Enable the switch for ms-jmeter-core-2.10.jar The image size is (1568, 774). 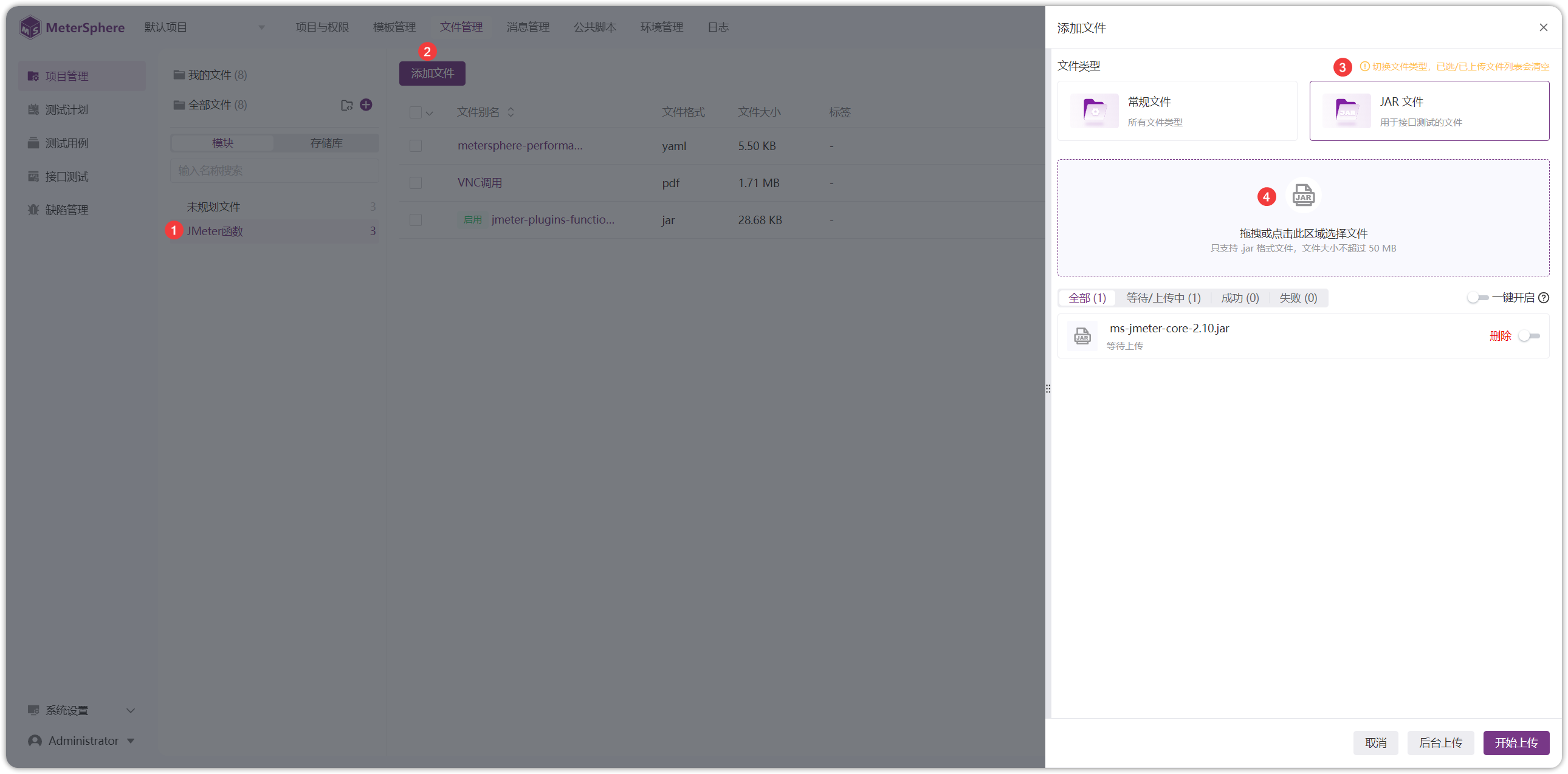click(x=1528, y=336)
